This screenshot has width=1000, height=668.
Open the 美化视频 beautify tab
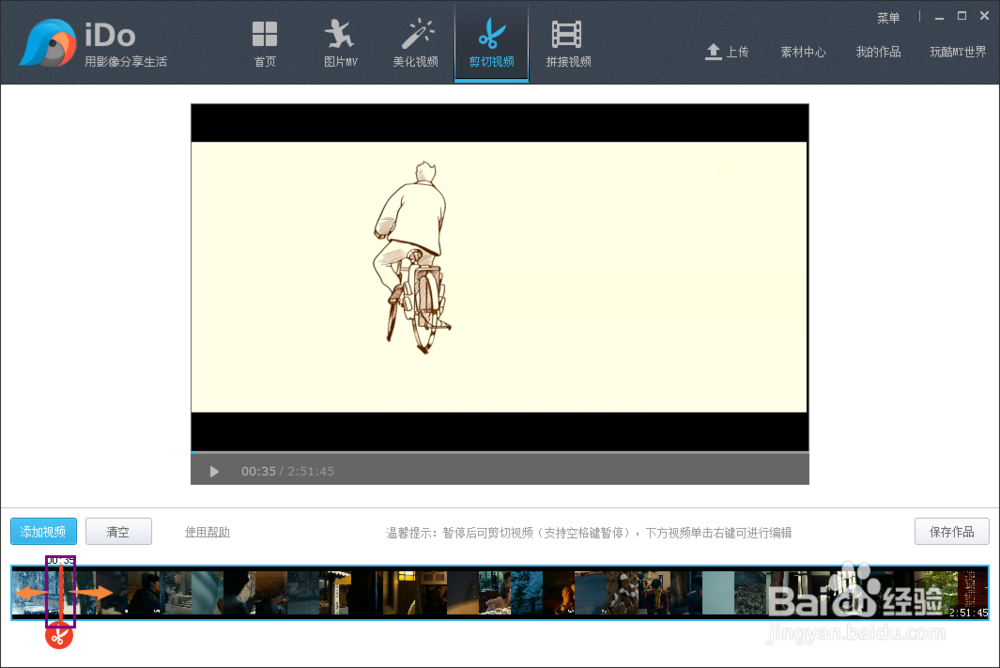(415, 43)
